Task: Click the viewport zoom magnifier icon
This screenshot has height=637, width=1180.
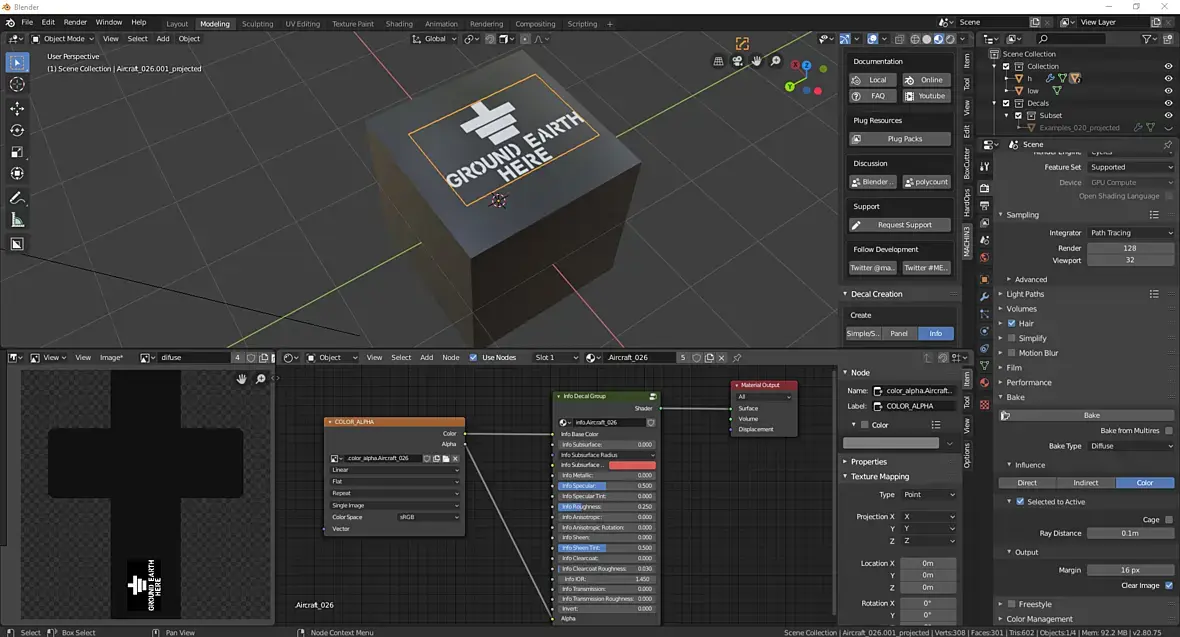Action: pyautogui.click(x=776, y=61)
